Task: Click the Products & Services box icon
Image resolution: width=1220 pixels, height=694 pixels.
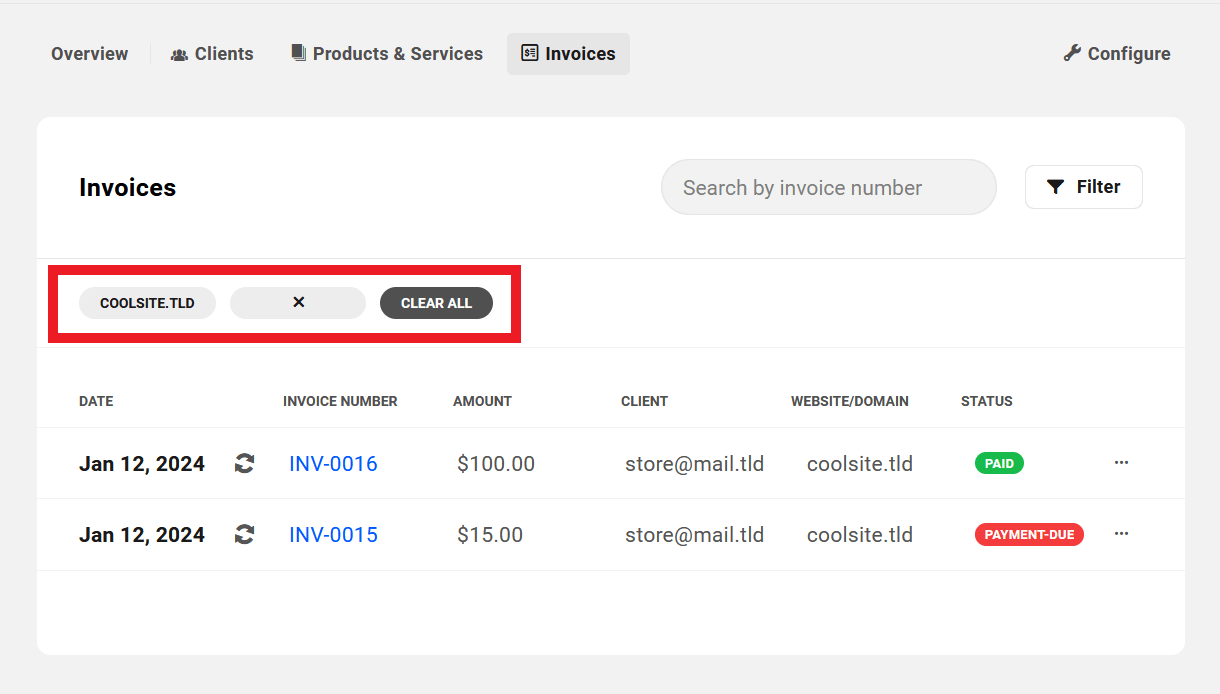Action: click(298, 52)
